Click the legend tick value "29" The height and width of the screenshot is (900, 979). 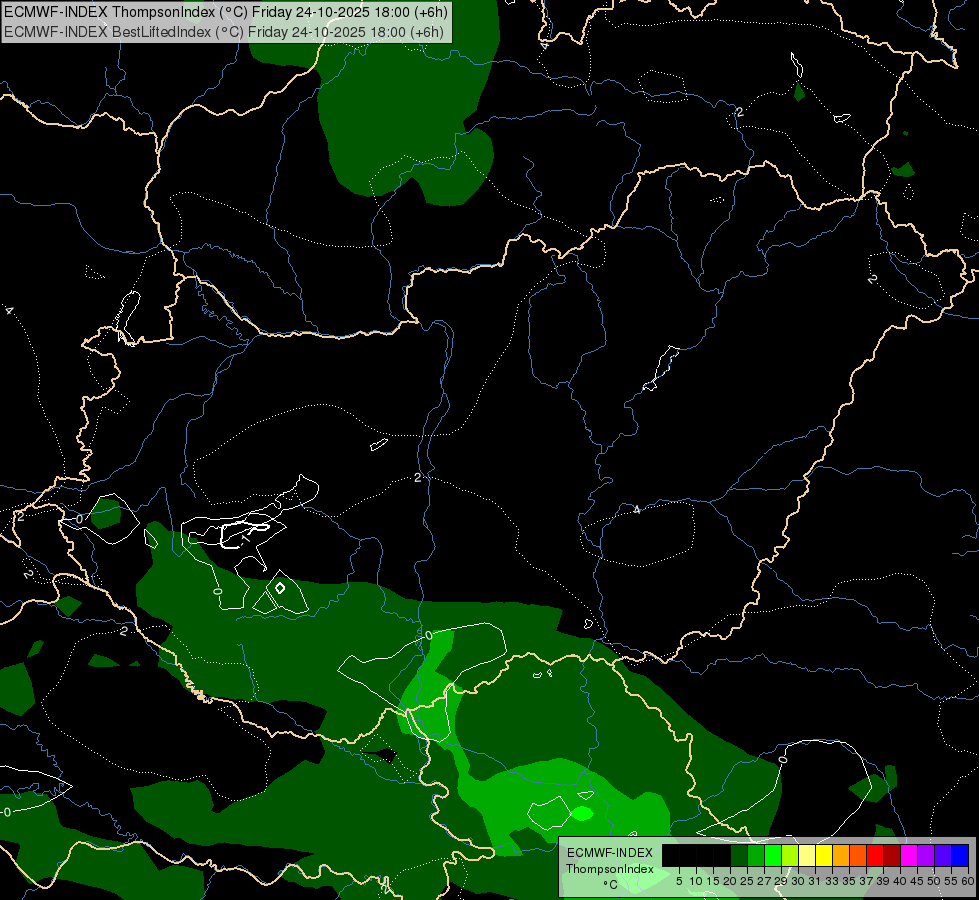point(781,881)
